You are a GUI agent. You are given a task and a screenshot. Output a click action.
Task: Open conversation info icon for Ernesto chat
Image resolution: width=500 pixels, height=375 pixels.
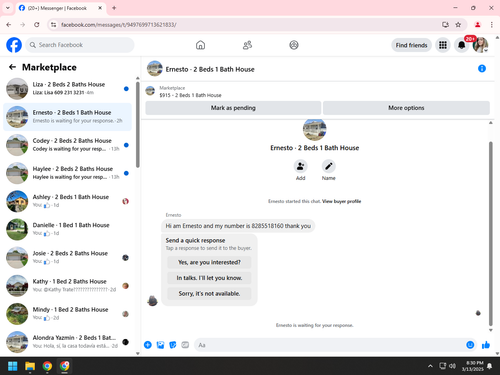click(x=482, y=69)
